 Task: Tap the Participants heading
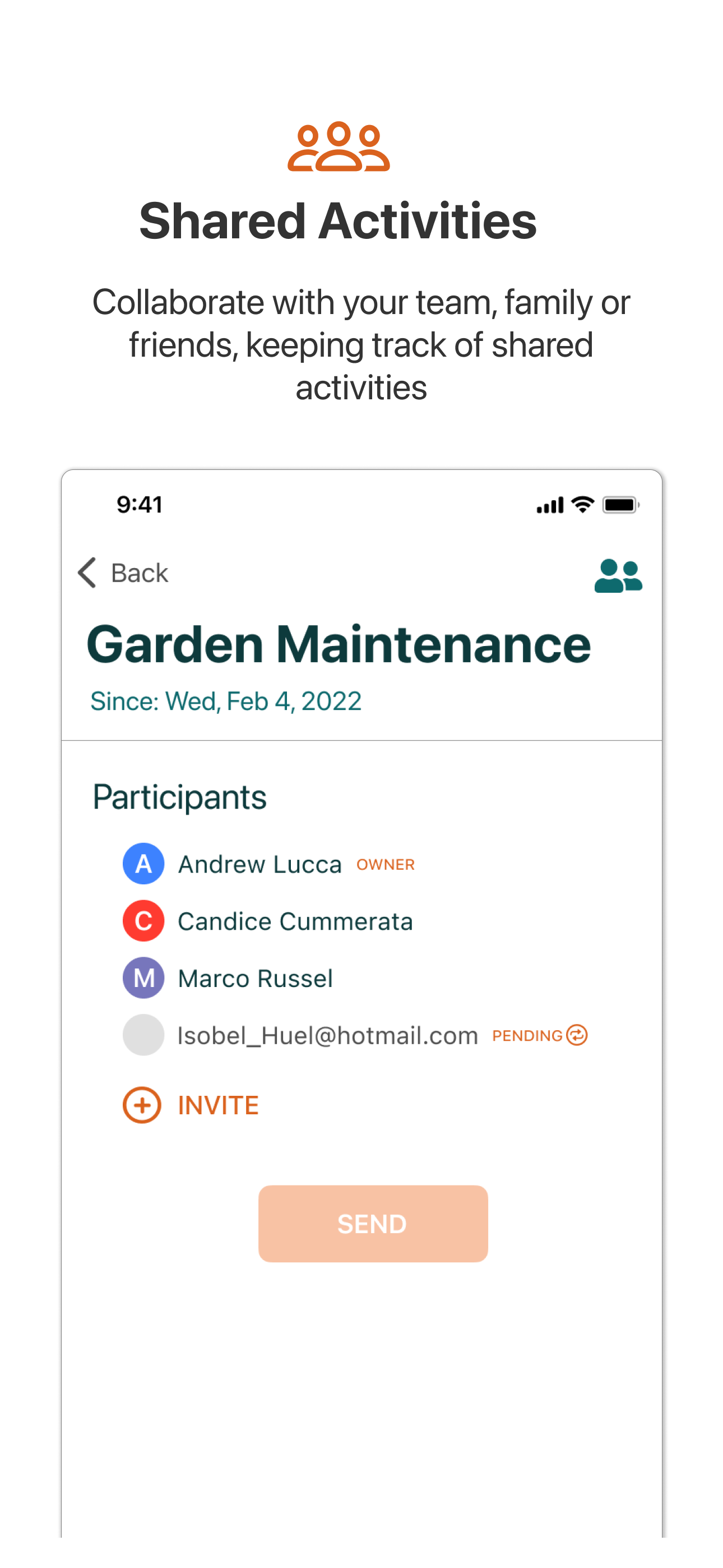(179, 797)
